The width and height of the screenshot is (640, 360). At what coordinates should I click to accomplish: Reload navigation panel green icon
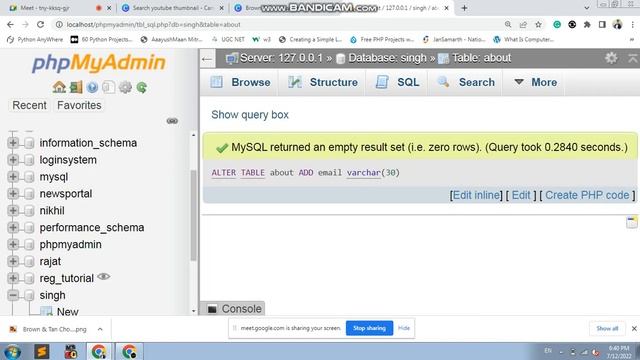142,87
